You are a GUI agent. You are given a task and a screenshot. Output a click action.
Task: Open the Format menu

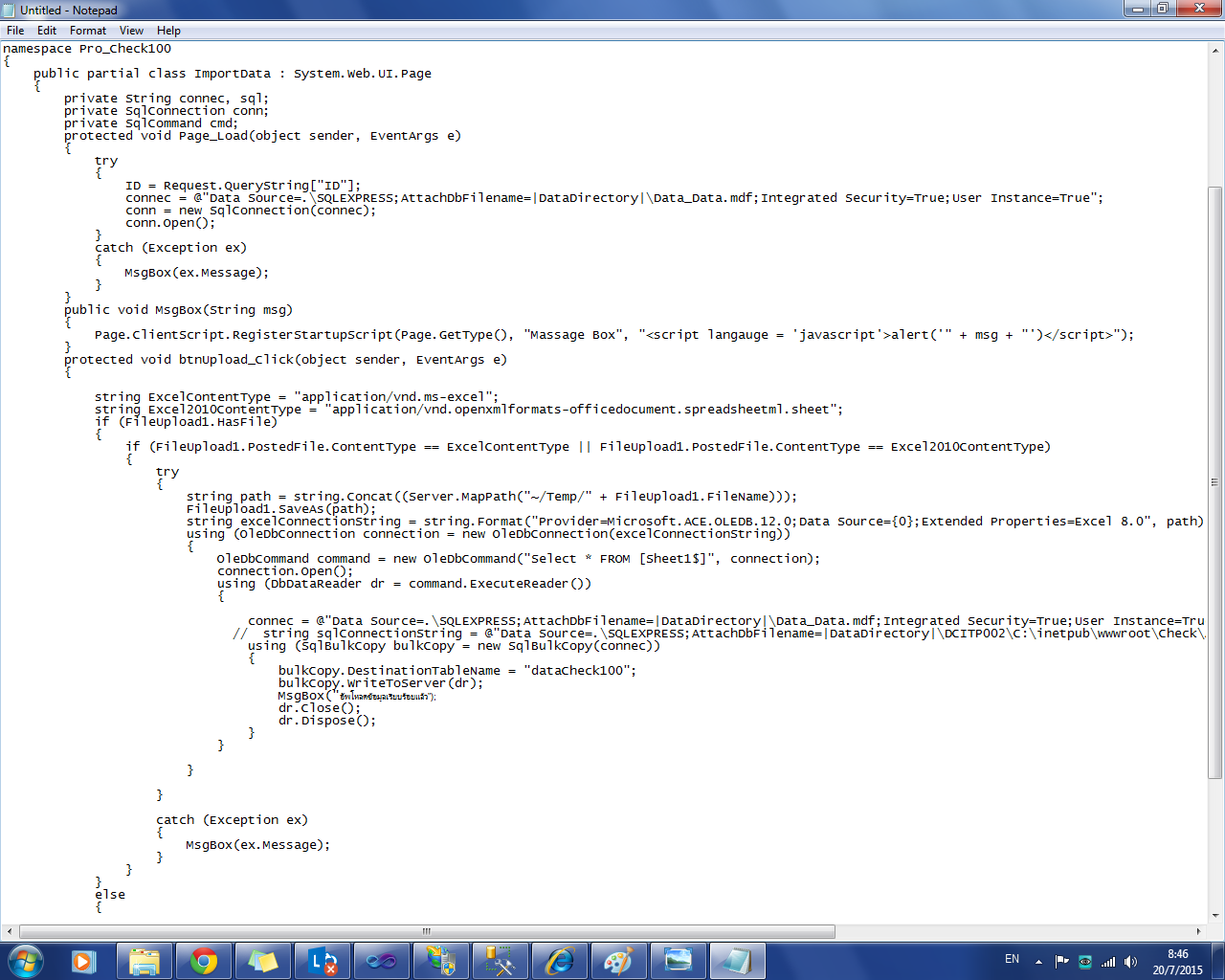coord(88,31)
